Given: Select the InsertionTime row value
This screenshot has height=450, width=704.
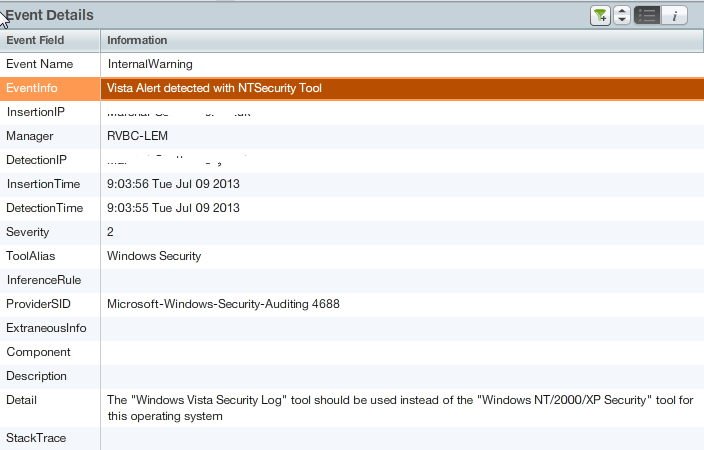Looking at the screenshot, I should [173, 184].
